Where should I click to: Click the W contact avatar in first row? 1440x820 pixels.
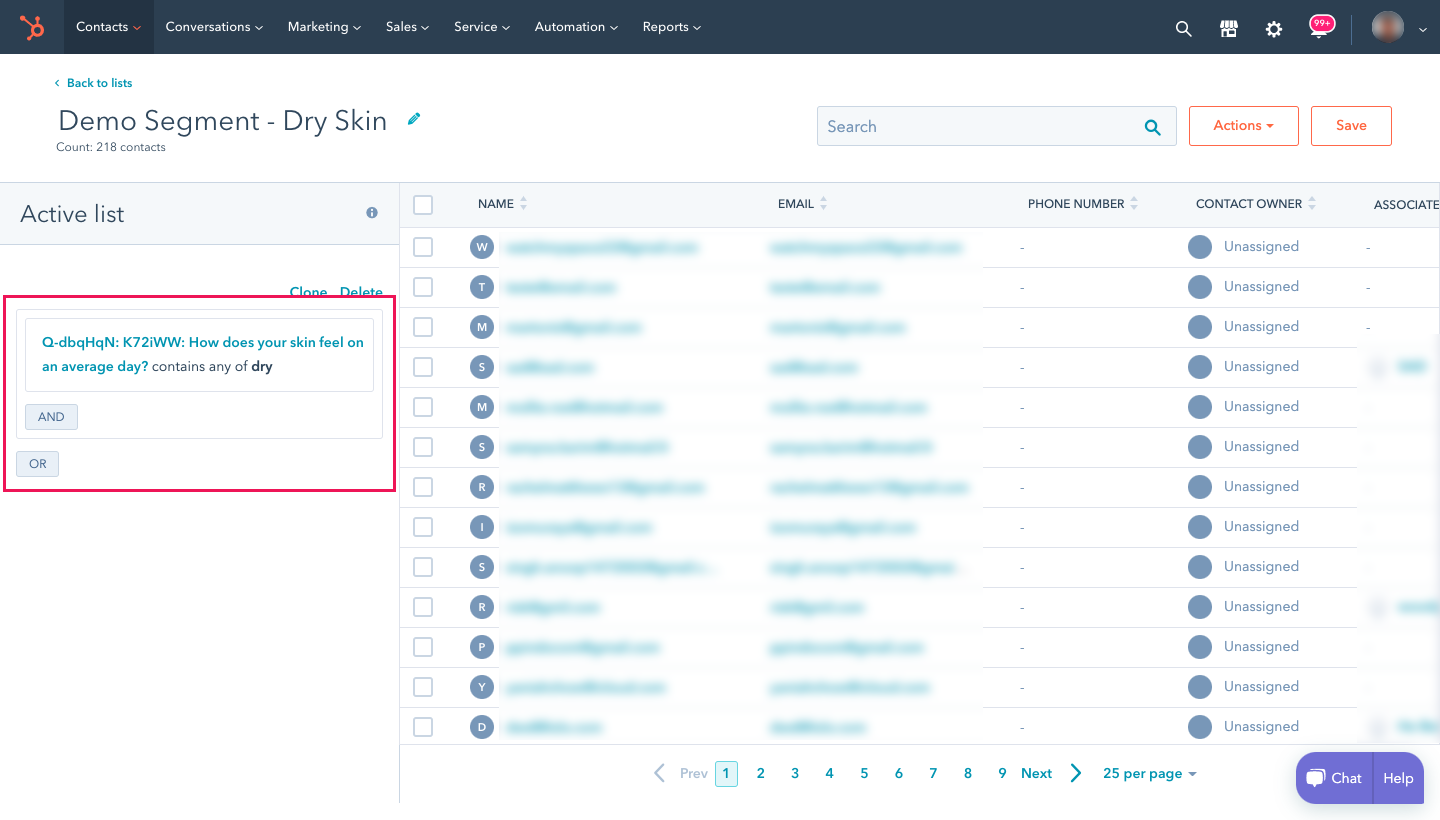pyautogui.click(x=482, y=247)
